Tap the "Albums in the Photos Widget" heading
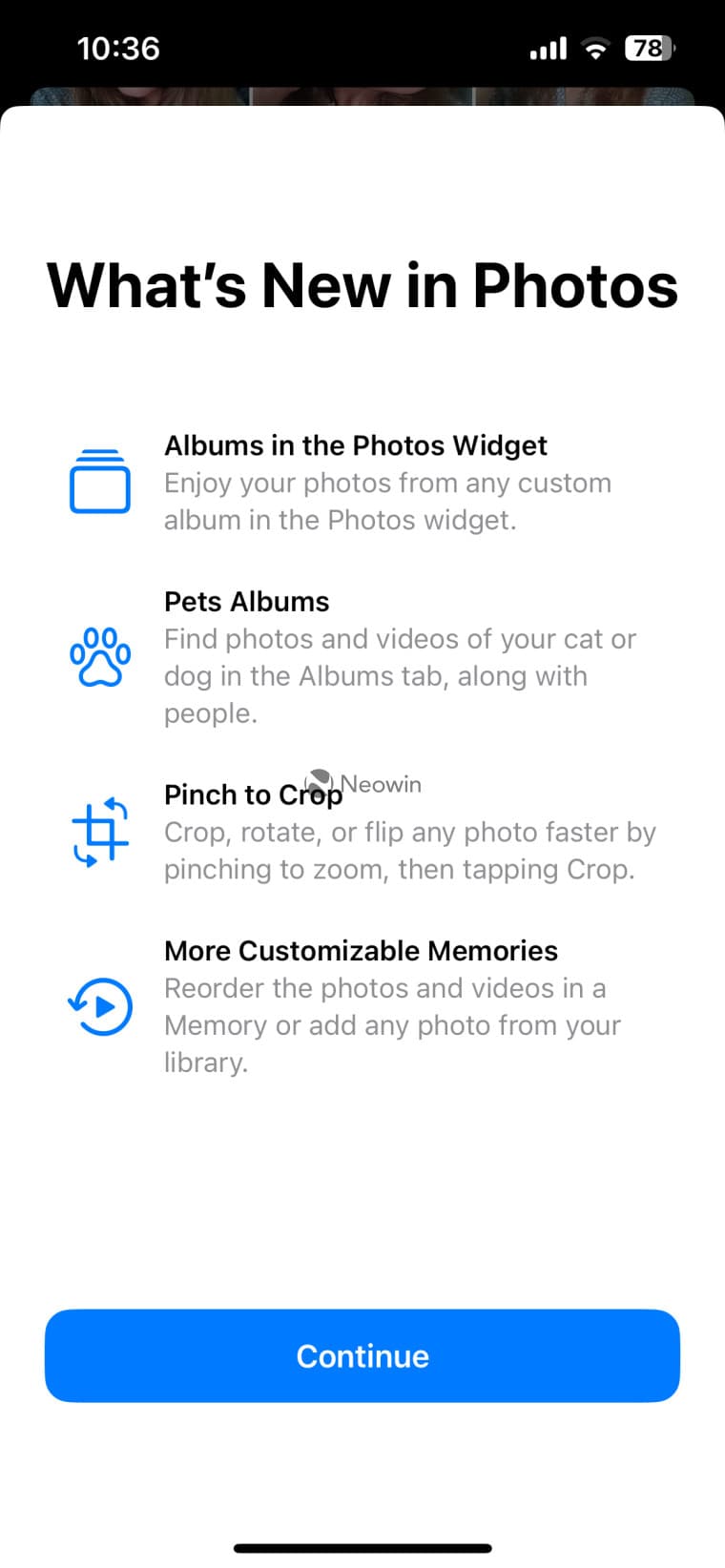725x1568 pixels. pos(356,445)
